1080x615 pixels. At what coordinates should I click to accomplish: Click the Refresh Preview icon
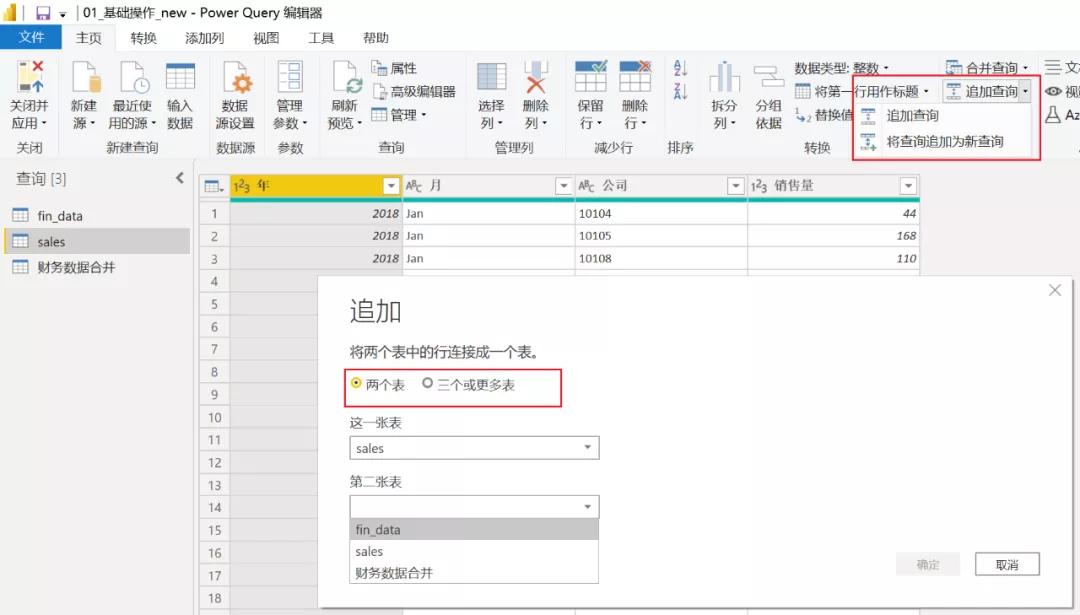coord(346,76)
